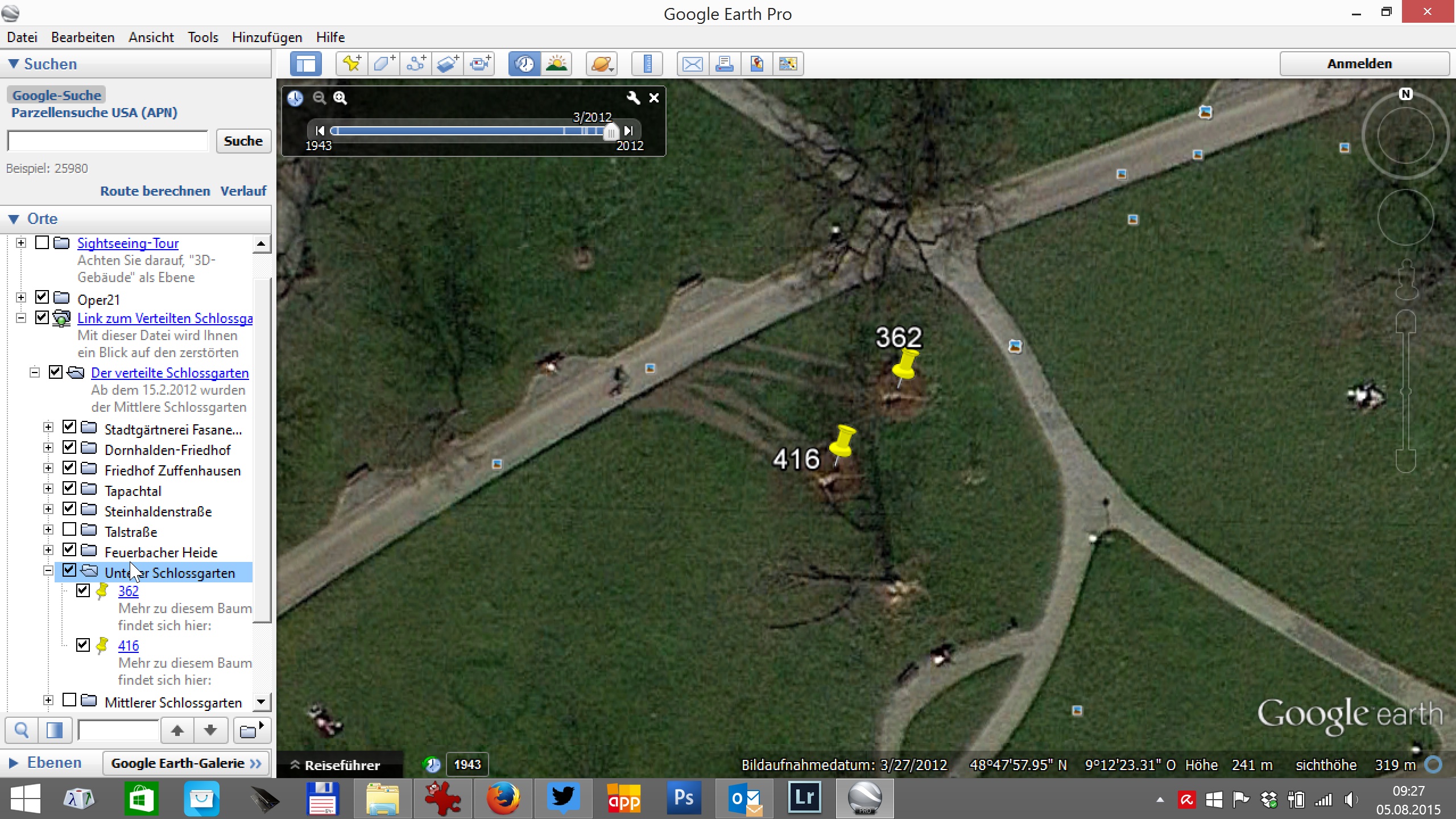Click the email envelope toolbar icon
Viewport: 1456px width, 819px height.
[x=692, y=64]
